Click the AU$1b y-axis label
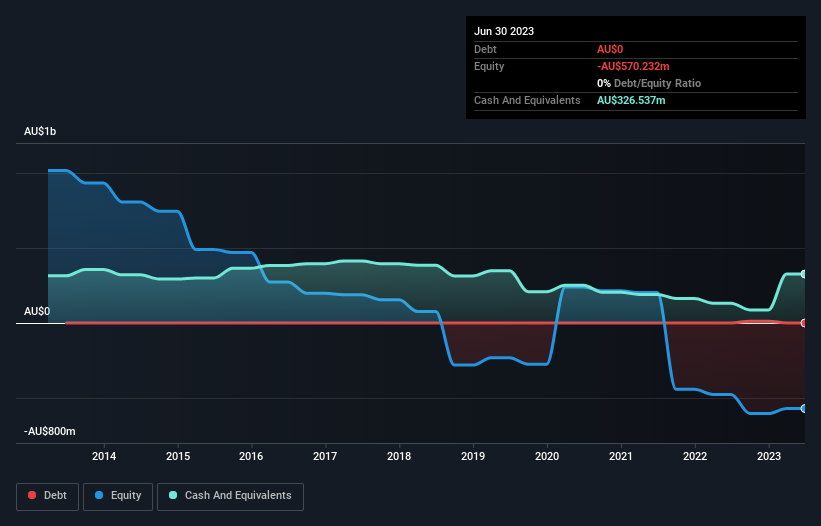821x526 pixels. [x=40, y=131]
